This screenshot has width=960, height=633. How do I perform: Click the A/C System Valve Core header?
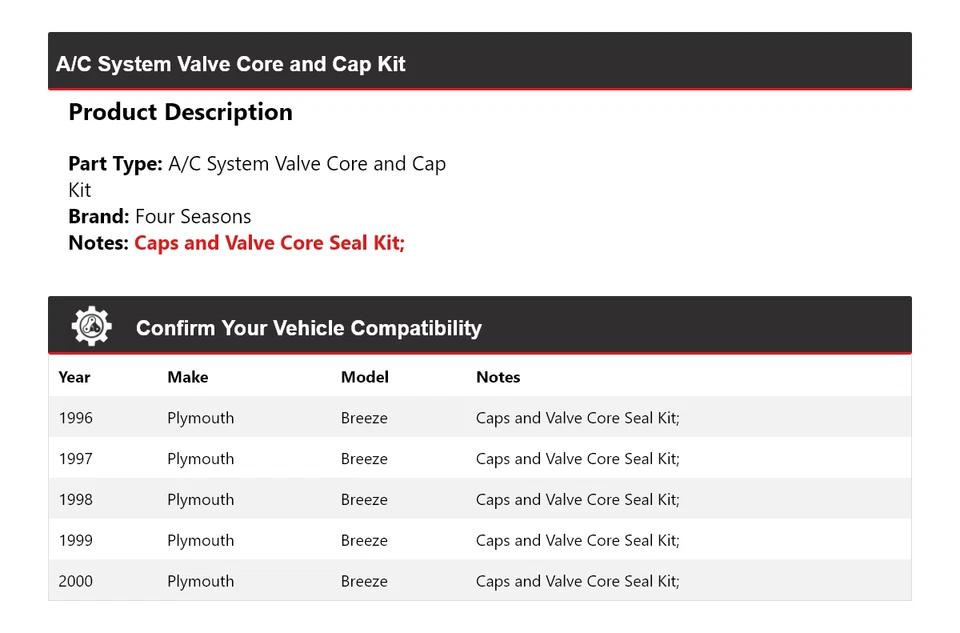pyautogui.click(x=231, y=64)
